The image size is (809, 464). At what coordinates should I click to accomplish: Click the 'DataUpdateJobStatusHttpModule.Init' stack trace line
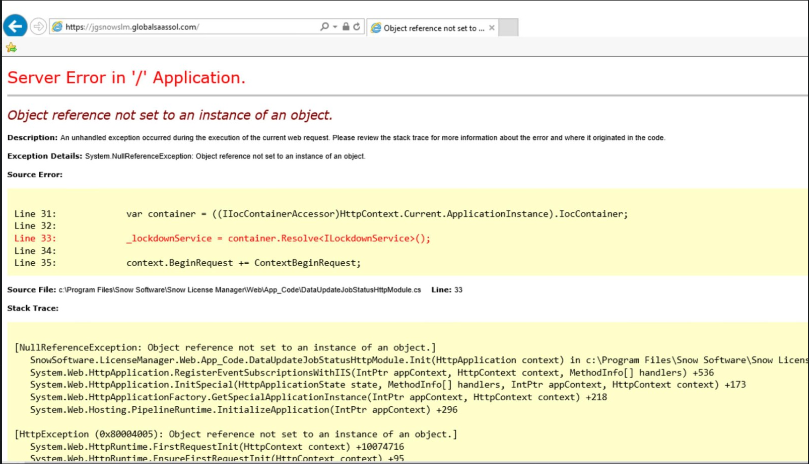tap(418, 360)
